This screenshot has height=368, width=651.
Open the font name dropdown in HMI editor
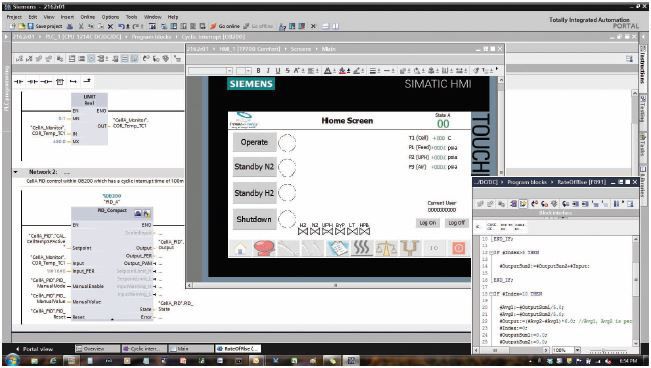(229, 71)
